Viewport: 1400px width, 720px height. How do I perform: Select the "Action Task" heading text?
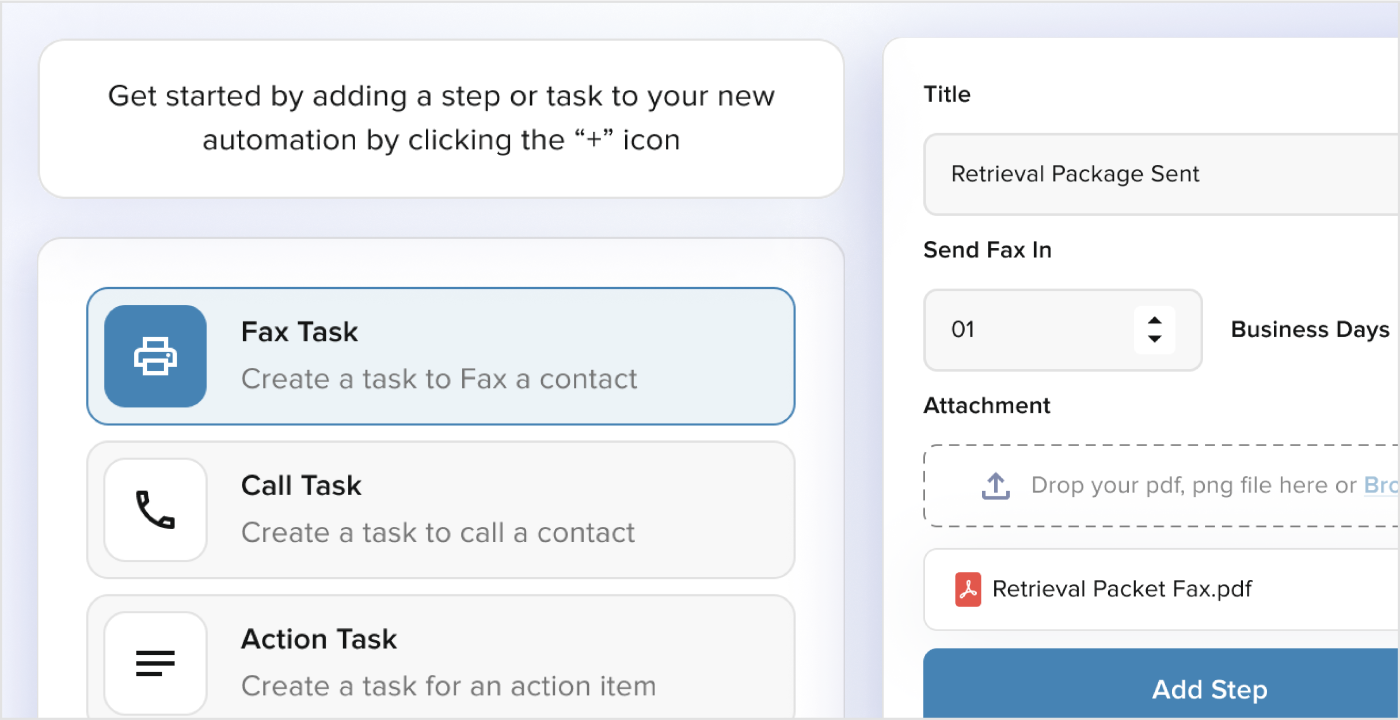[x=319, y=639]
